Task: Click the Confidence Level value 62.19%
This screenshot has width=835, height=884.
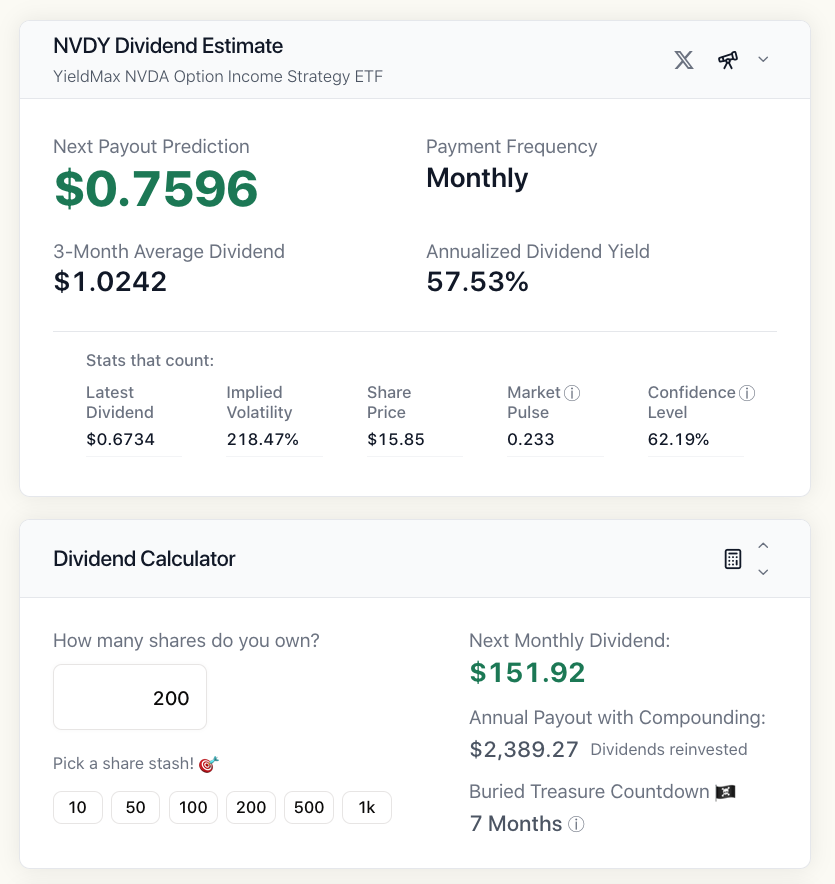Action: (678, 439)
